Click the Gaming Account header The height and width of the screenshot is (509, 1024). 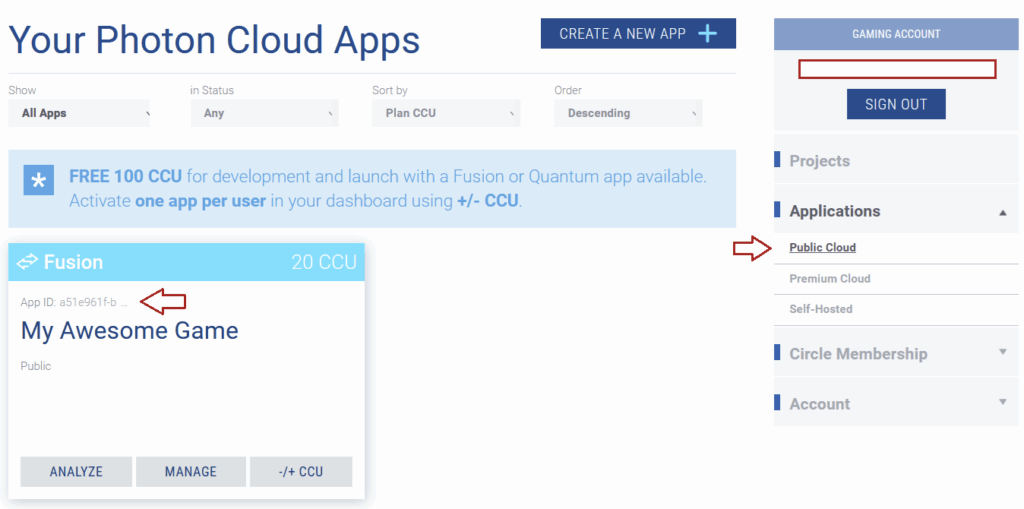pos(896,34)
